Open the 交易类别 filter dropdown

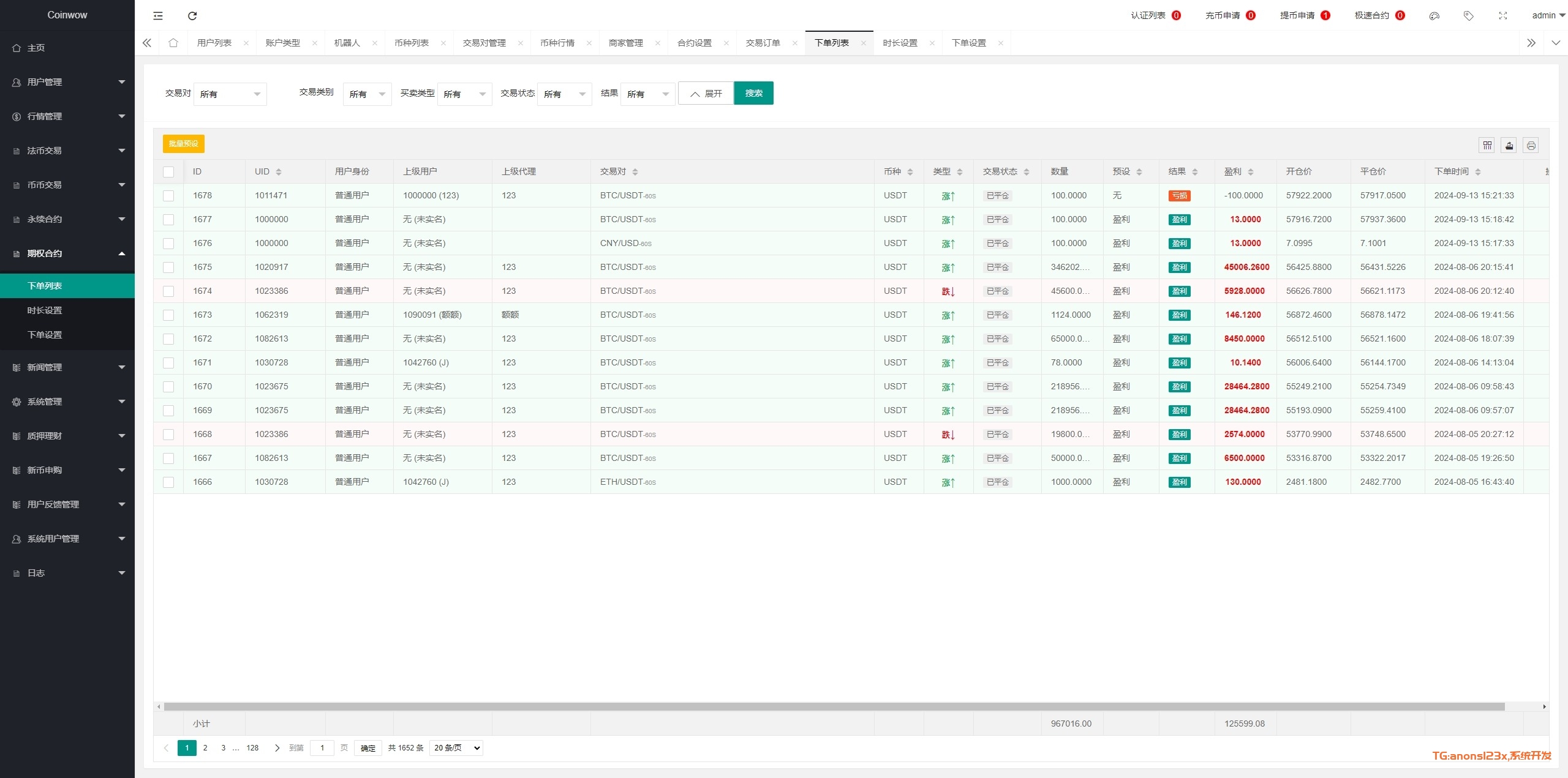click(367, 94)
